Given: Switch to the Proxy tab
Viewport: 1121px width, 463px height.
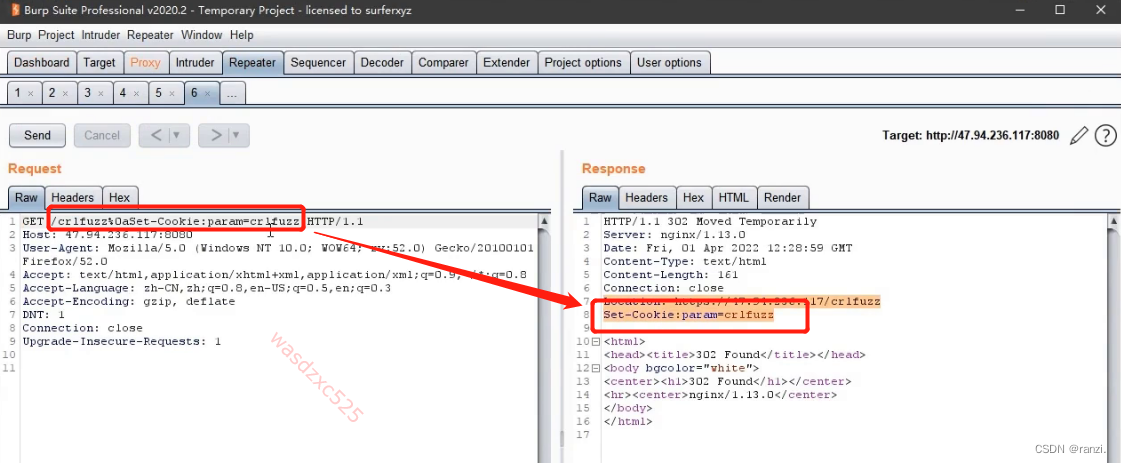Looking at the screenshot, I should coord(146,62).
